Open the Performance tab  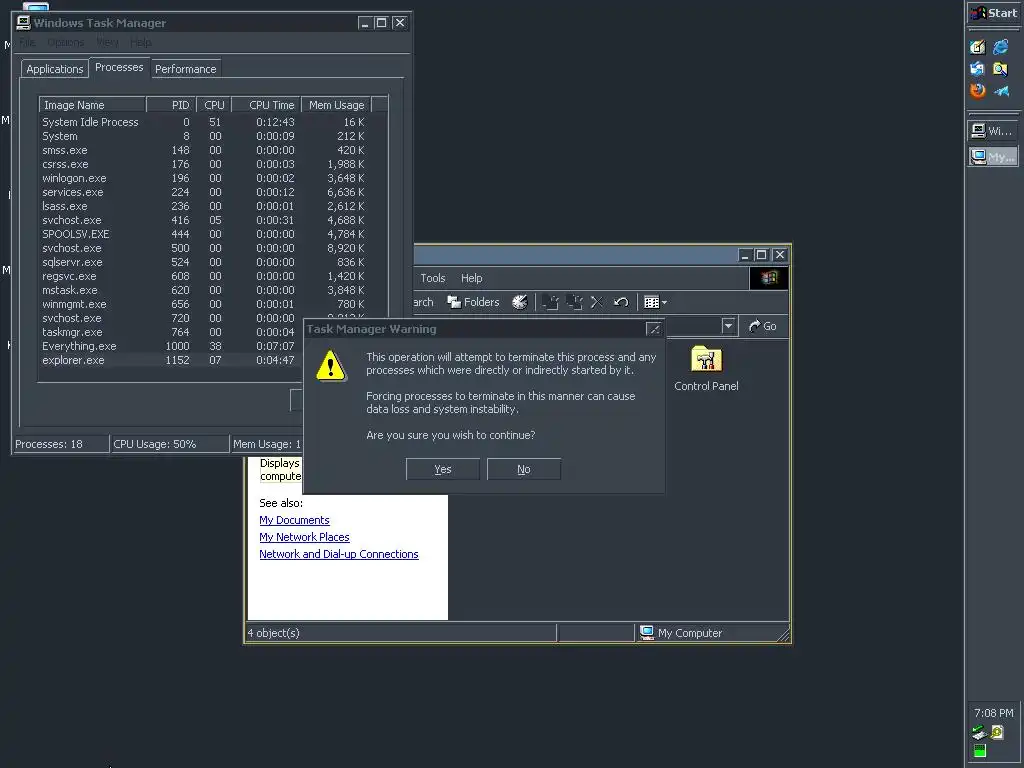click(x=185, y=69)
